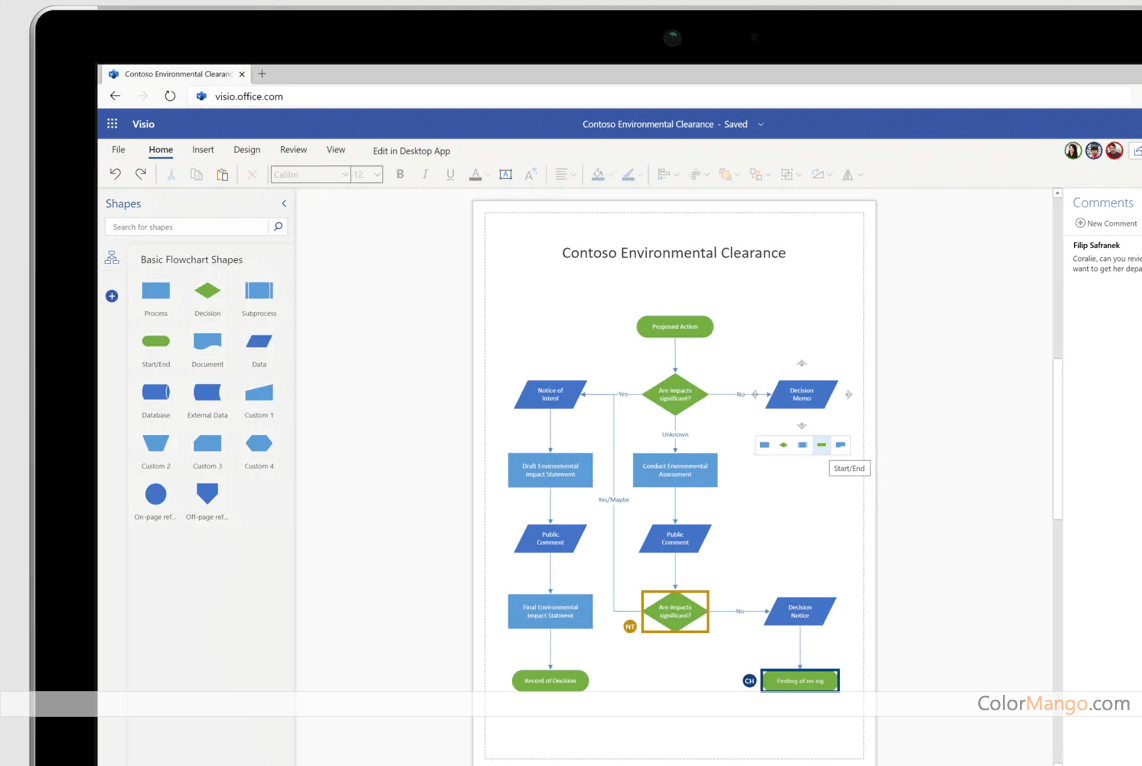Add more shapes with the plus icon
This screenshot has width=1142, height=766.
click(111, 296)
